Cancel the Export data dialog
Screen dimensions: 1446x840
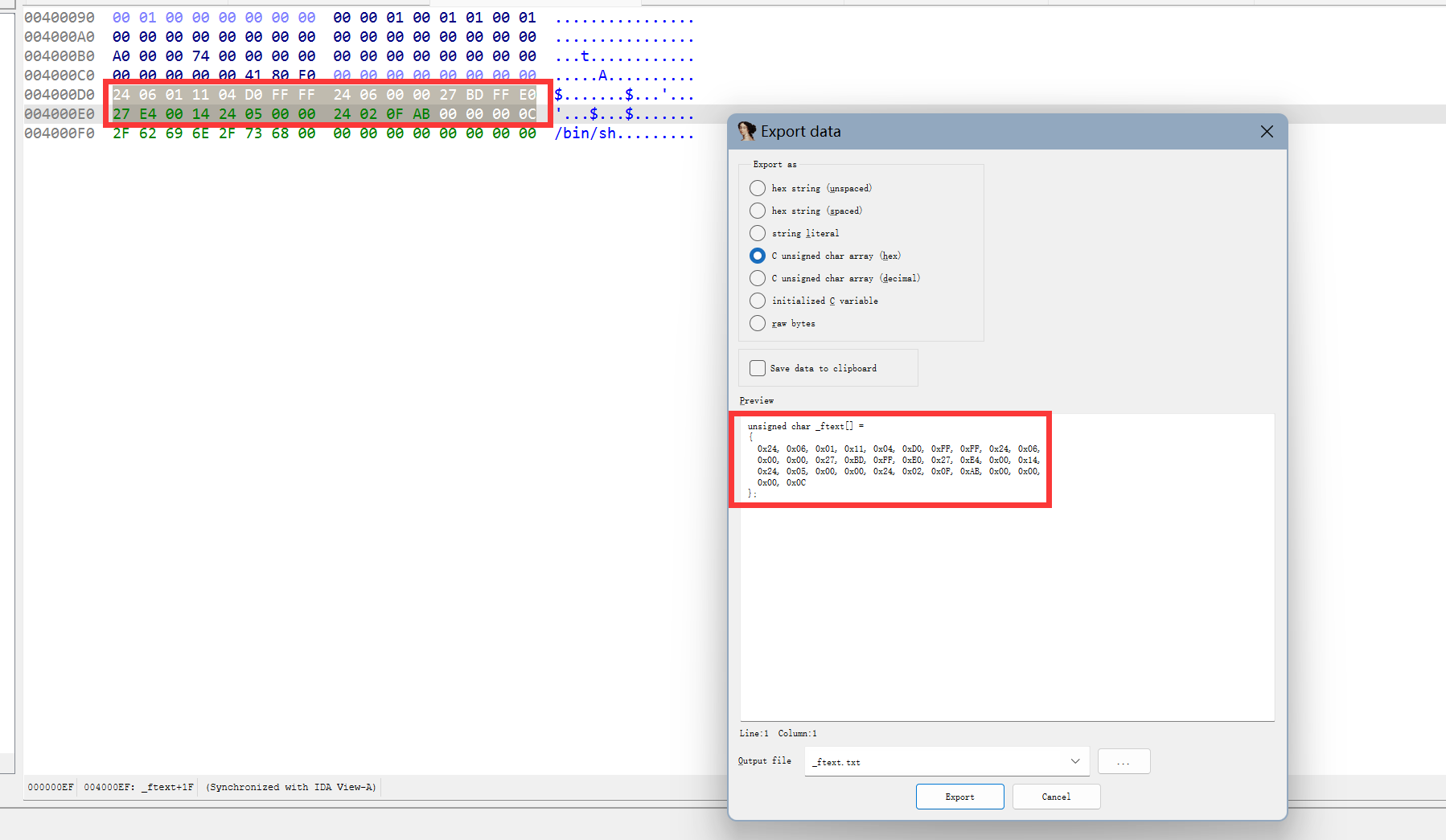pyautogui.click(x=1056, y=797)
